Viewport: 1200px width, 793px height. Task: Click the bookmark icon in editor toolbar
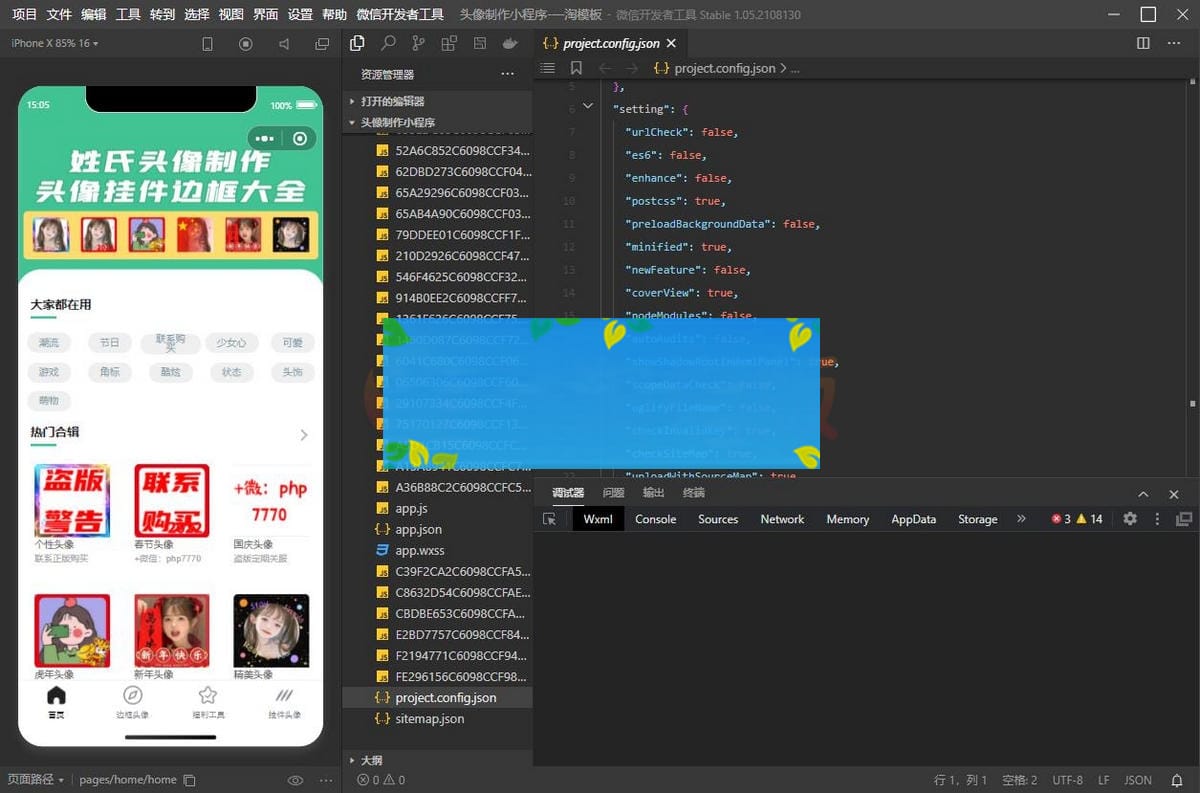click(x=576, y=68)
